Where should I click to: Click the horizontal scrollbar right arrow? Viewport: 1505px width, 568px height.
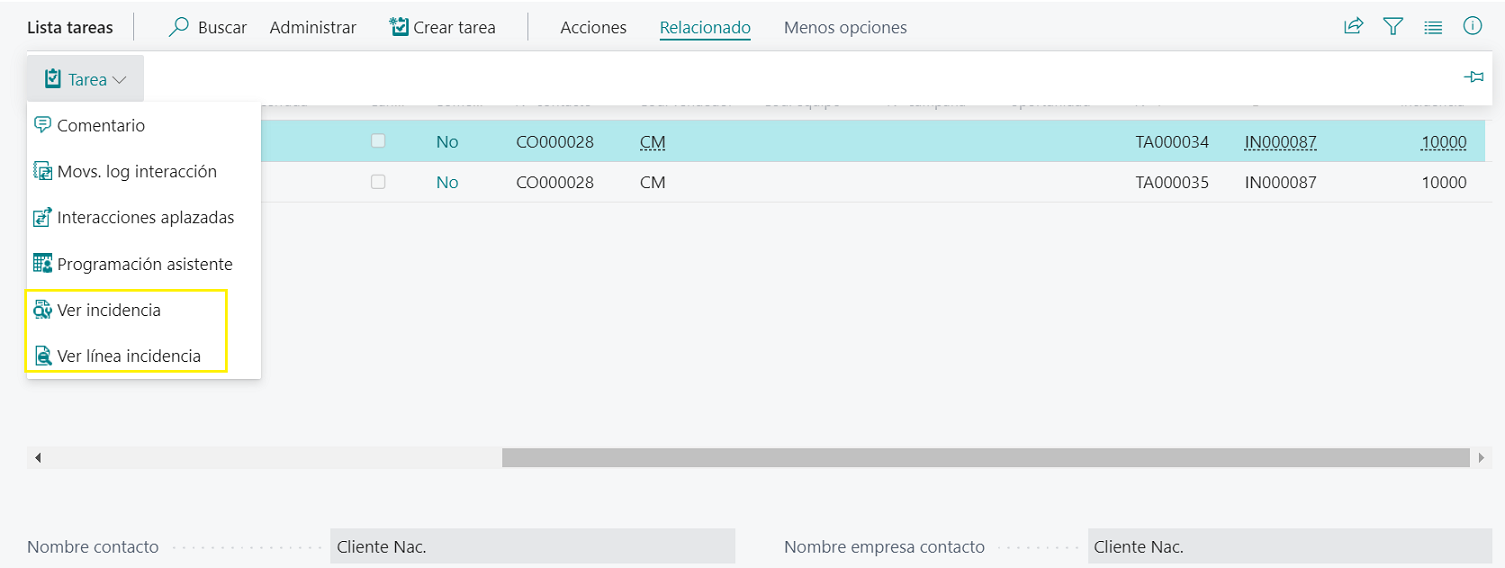coord(1481,458)
